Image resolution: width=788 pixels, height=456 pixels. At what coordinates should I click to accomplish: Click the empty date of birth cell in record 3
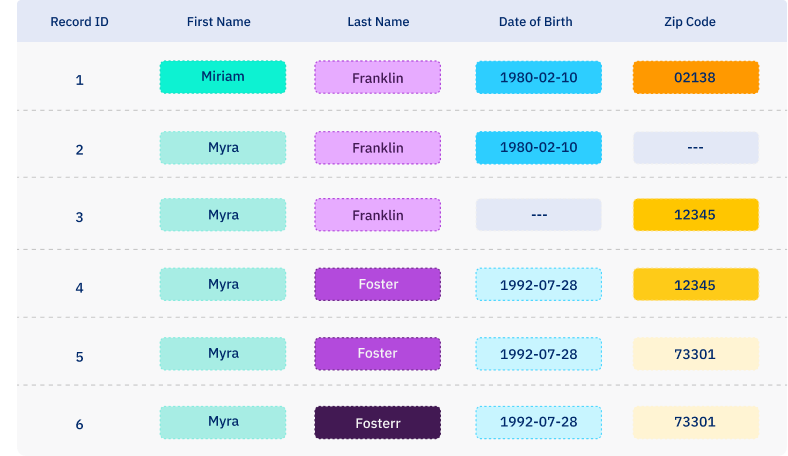click(x=538, y=215)
